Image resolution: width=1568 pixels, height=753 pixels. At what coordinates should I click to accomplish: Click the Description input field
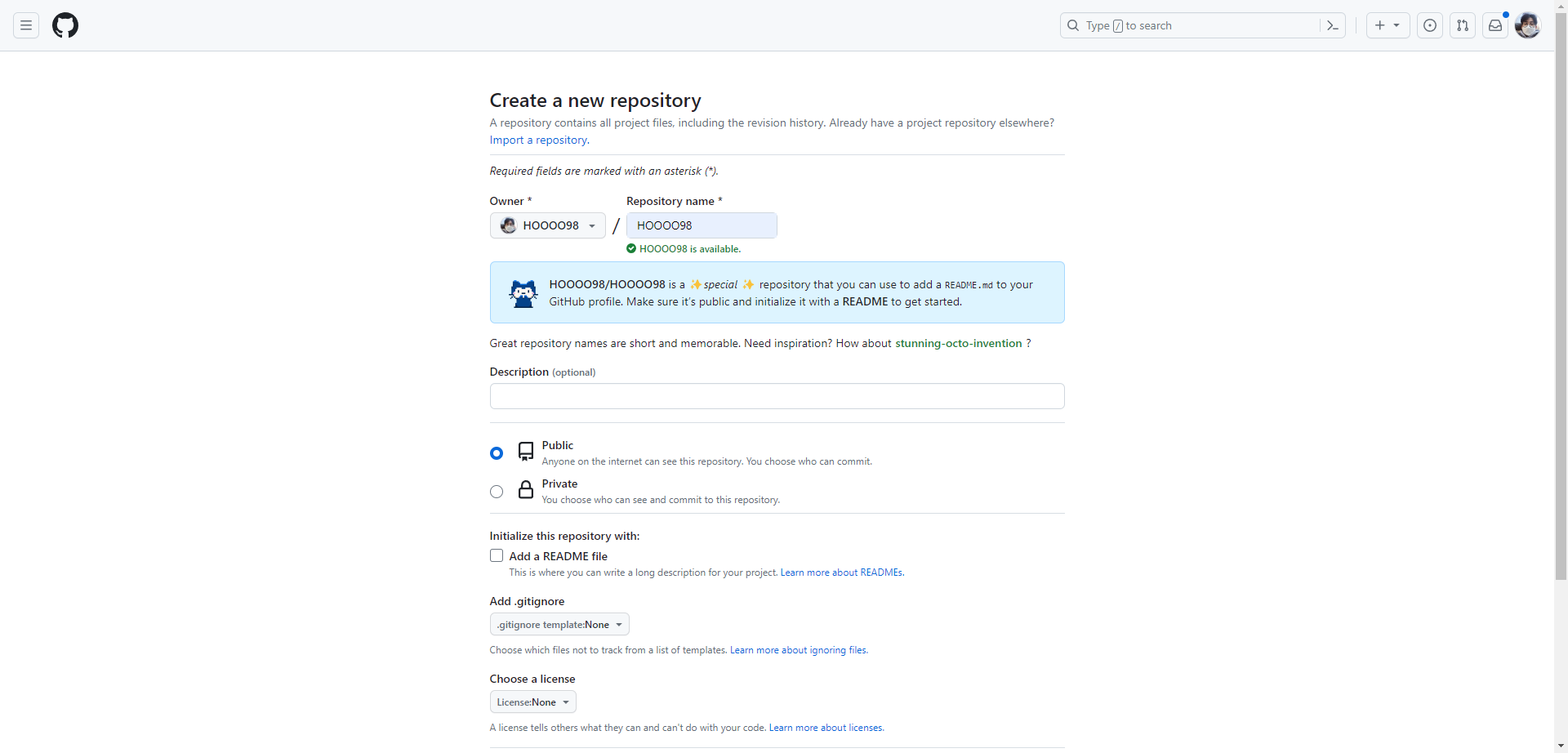[x=777, y=396]
